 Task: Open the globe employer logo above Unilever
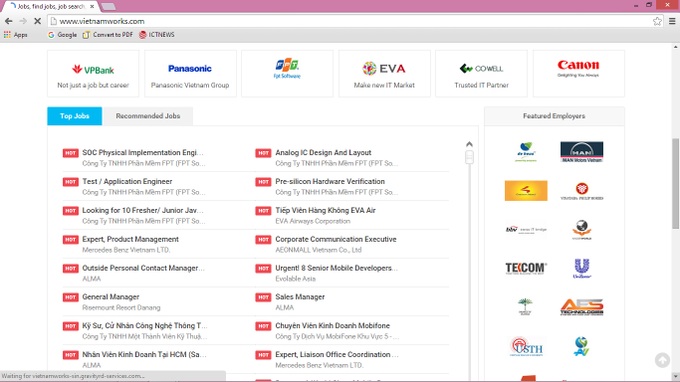coord(582,229)
